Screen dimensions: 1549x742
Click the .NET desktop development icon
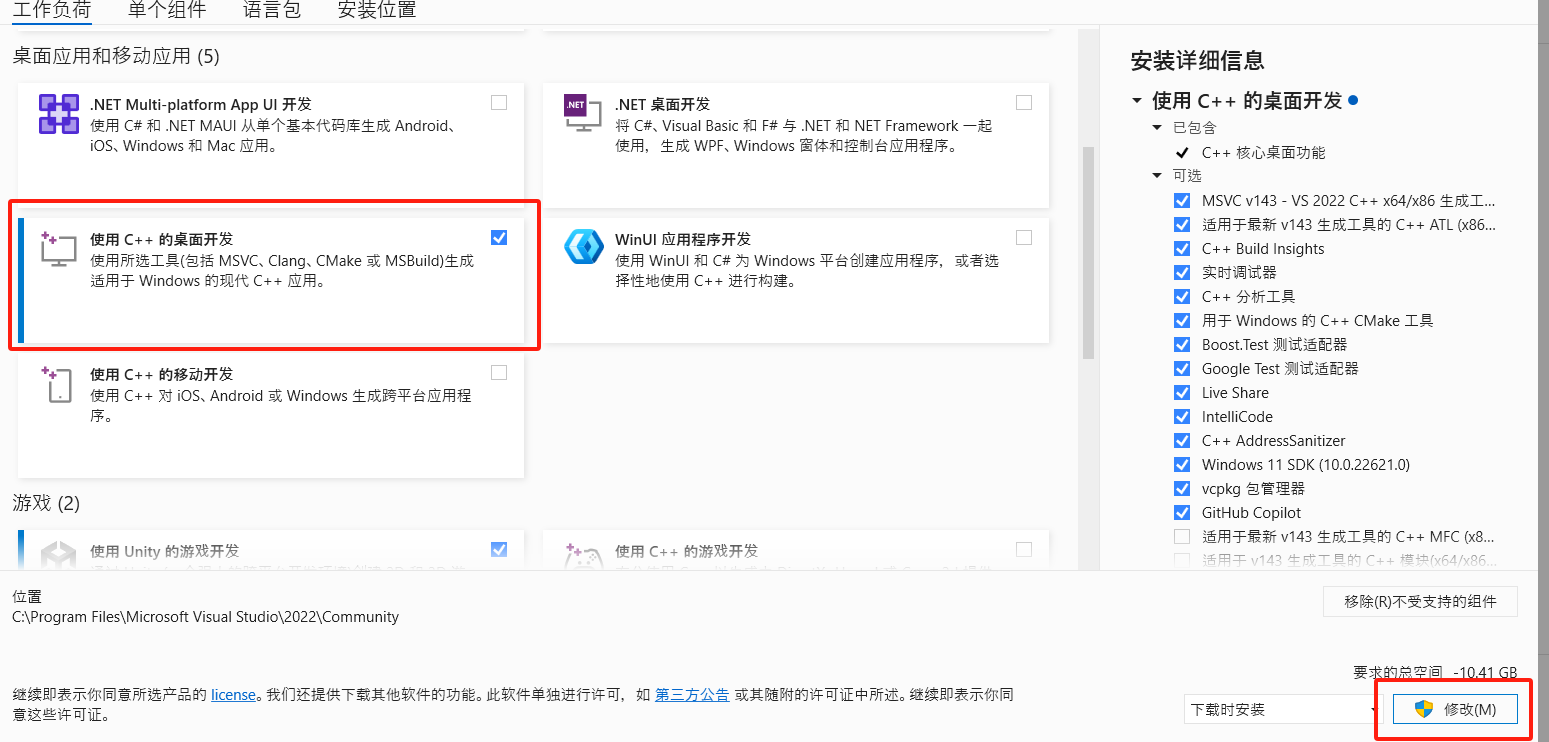583,114
